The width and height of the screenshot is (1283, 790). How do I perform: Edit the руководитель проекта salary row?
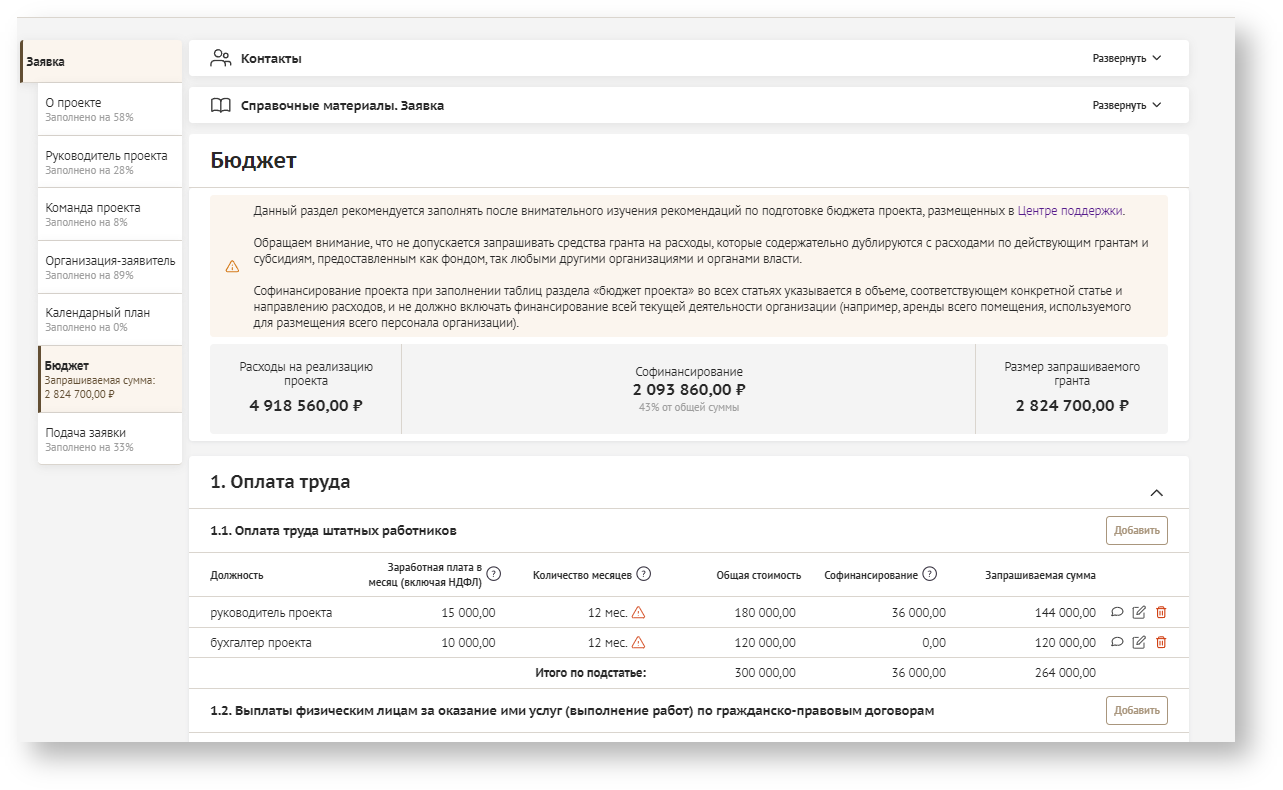click(x=1139, y=613)
